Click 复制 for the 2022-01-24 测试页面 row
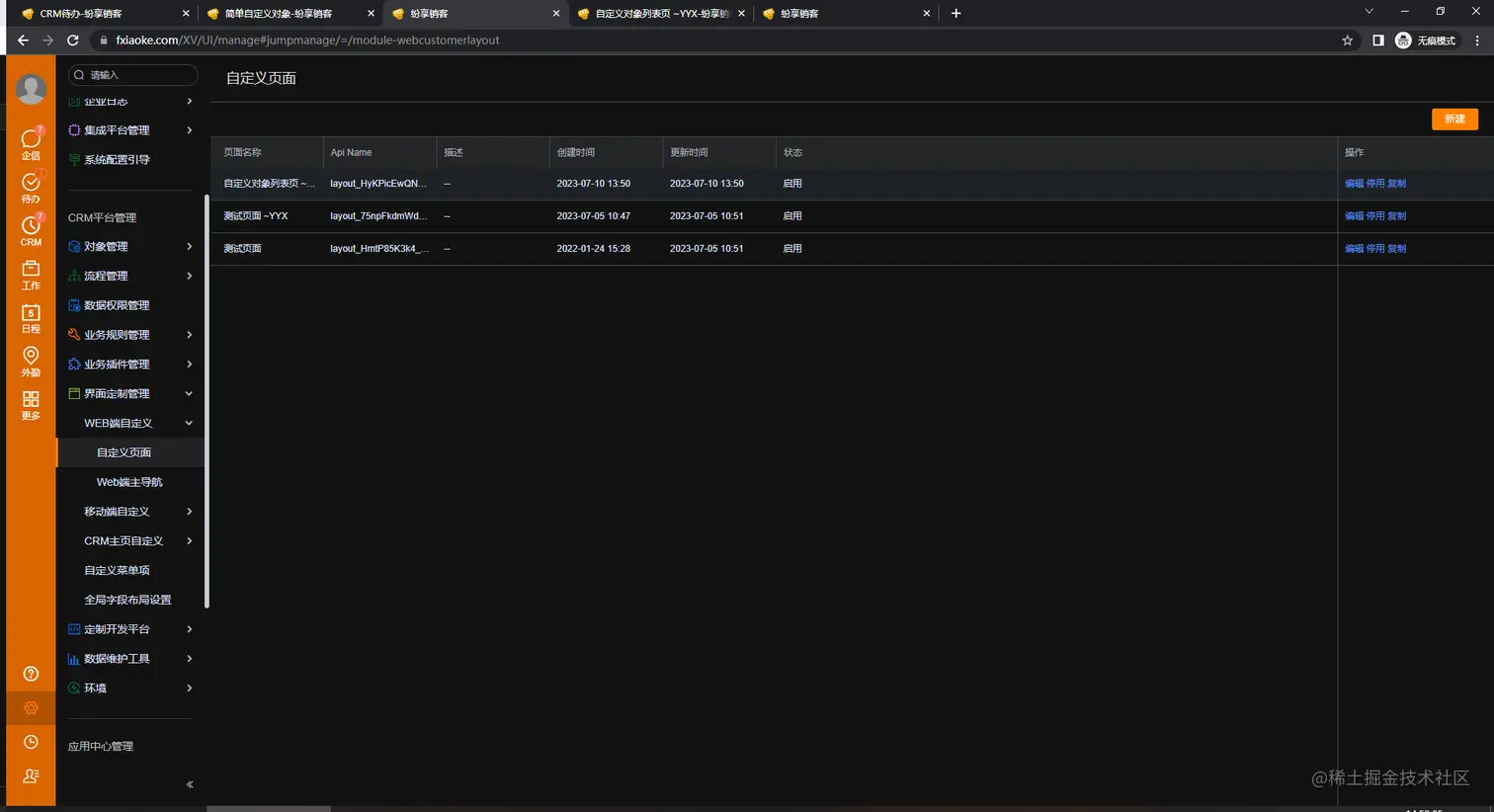Screen dimensions: 1494x812 pos(1396,249)
